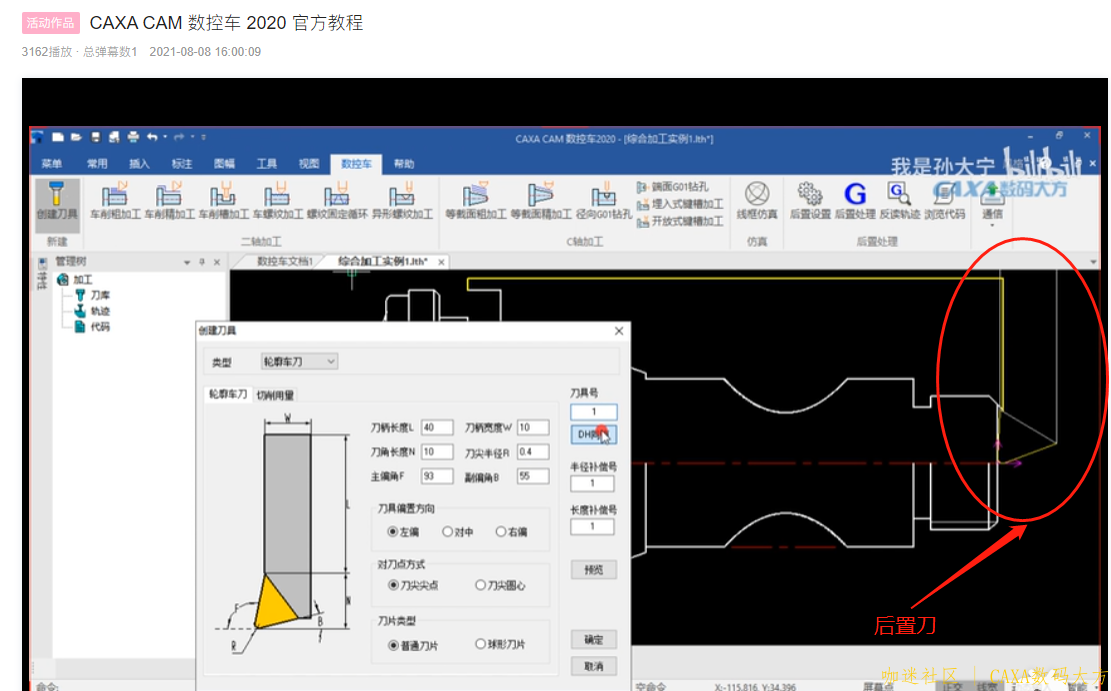The width and height of the screenshot is (1111, 691).
Task: Open the 菜单 menu tab
Action: pos(52,164)
